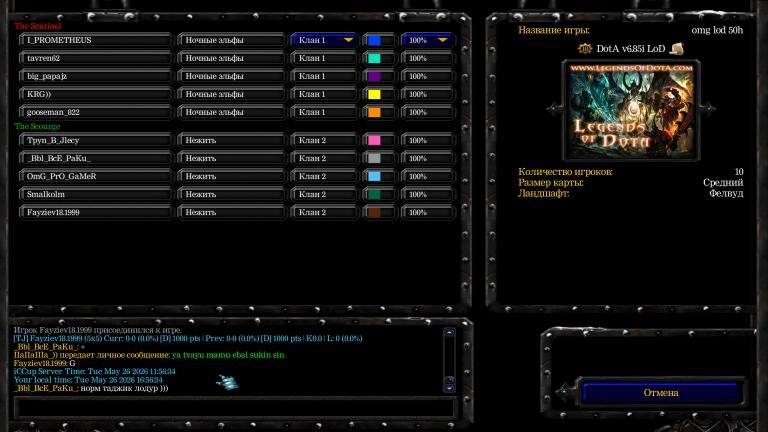Select player slot gooseman_822
The height and width of the screenshot is (432, 768).
96,112
